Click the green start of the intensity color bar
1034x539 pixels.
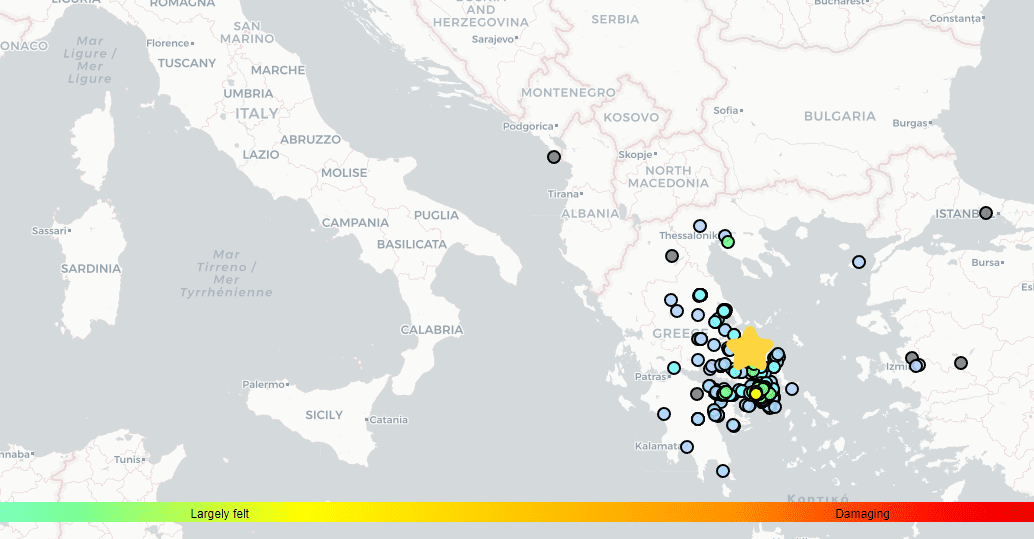[x=10, y=512]
